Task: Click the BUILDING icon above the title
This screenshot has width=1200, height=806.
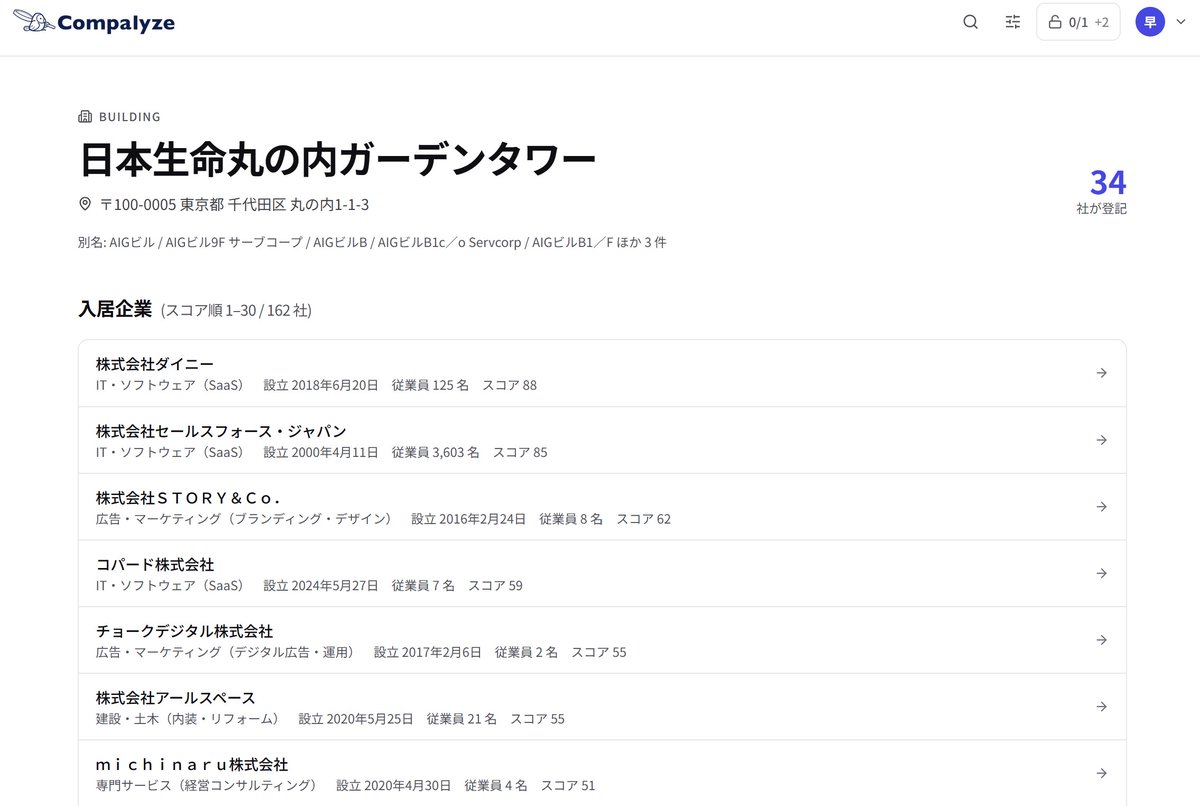Action: 85,117
